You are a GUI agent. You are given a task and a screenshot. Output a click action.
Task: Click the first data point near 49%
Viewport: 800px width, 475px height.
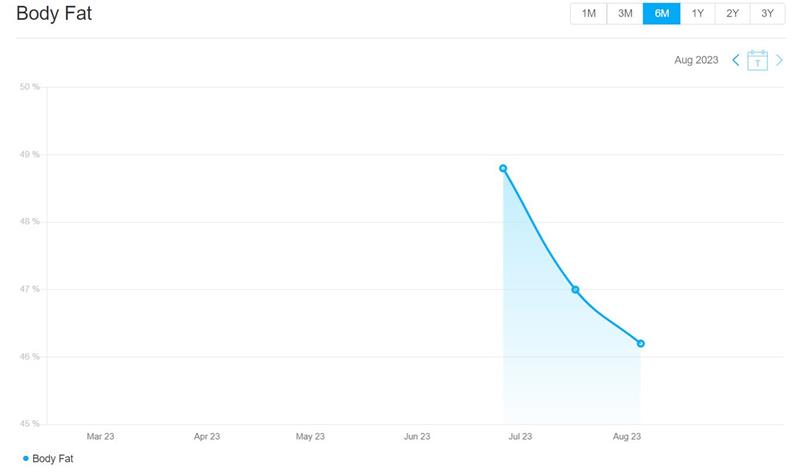(x=503, y=168)
